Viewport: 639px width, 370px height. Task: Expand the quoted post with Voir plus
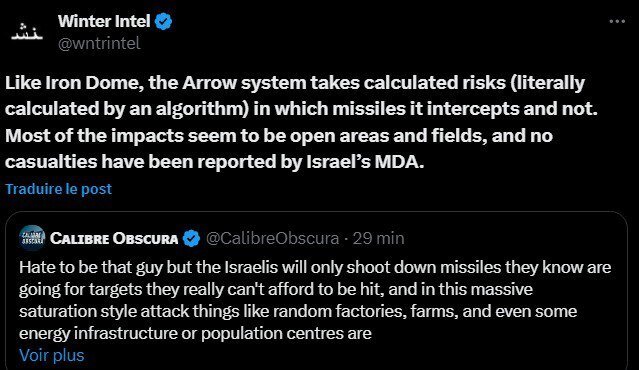(51, 355)
